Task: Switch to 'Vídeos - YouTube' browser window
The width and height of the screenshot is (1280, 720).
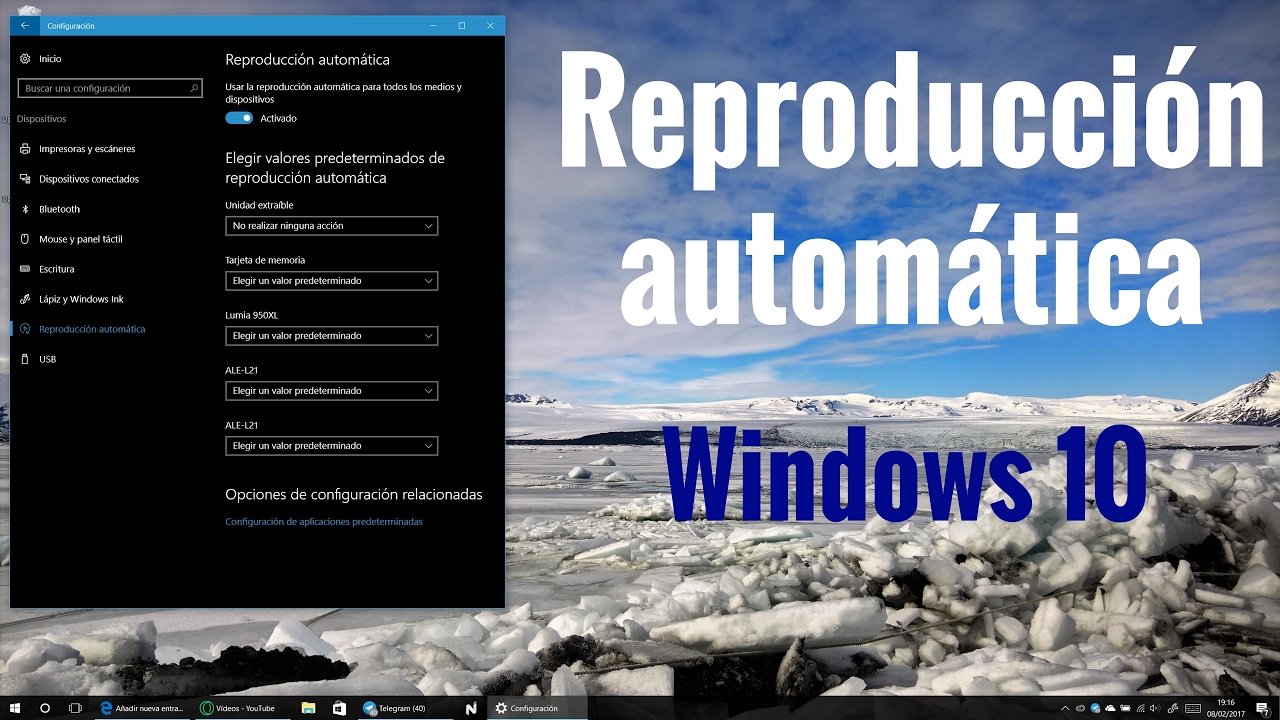Action: (243, 708)
